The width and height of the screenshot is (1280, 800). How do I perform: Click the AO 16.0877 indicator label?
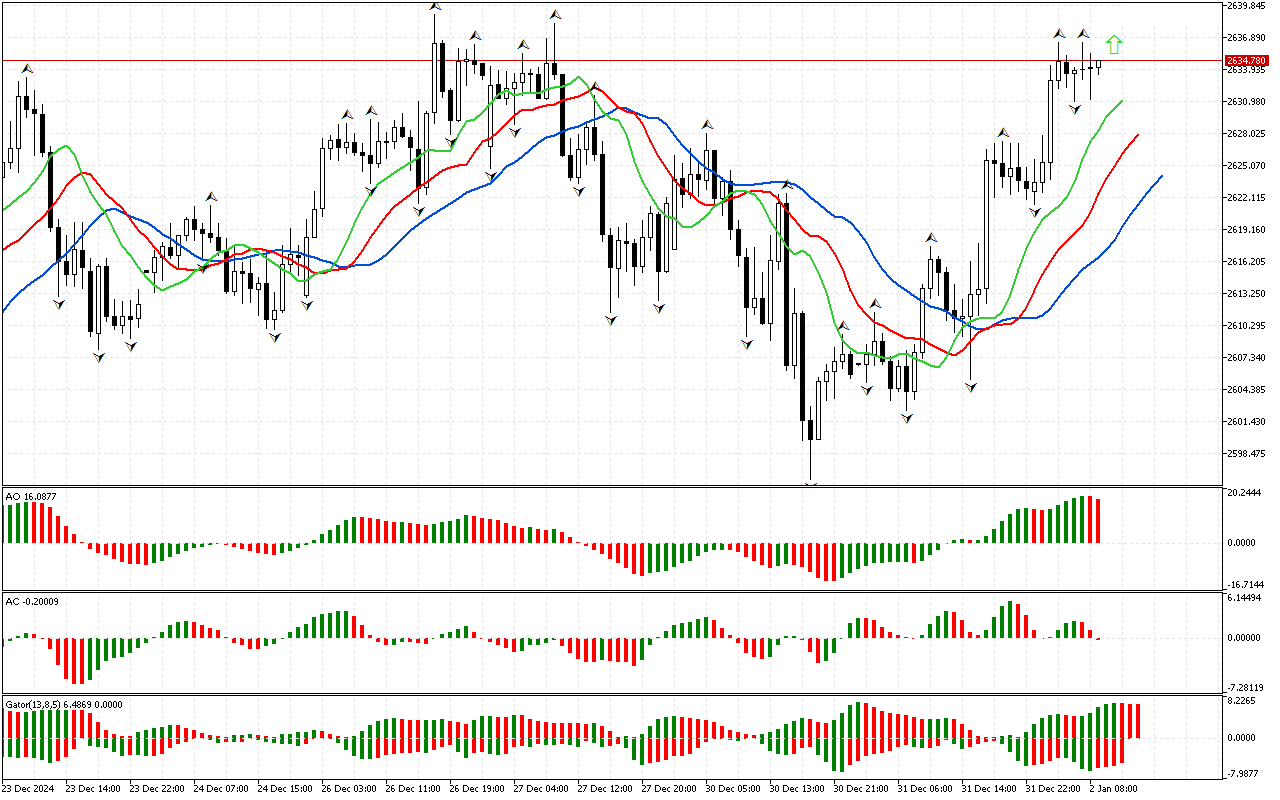tap(30, 495)
